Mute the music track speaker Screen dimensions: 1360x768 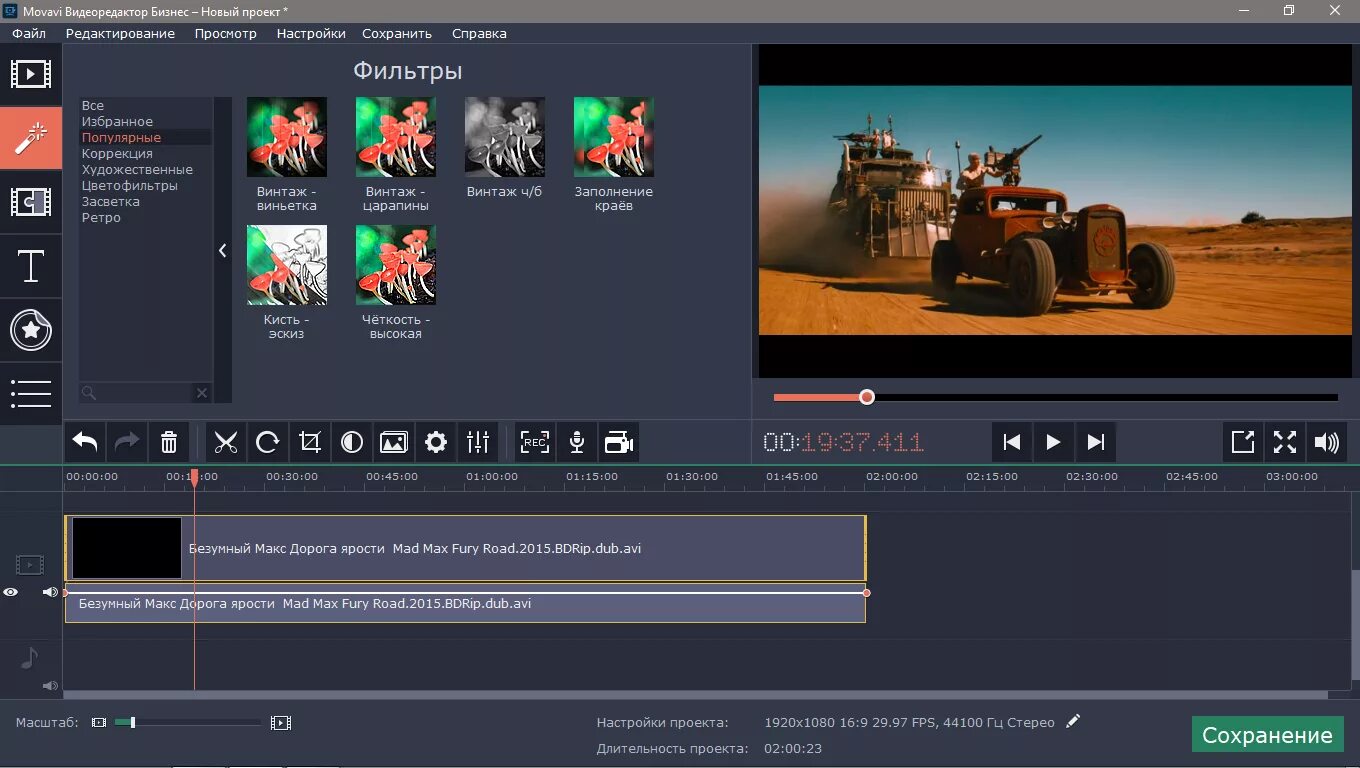click(50, 686)
